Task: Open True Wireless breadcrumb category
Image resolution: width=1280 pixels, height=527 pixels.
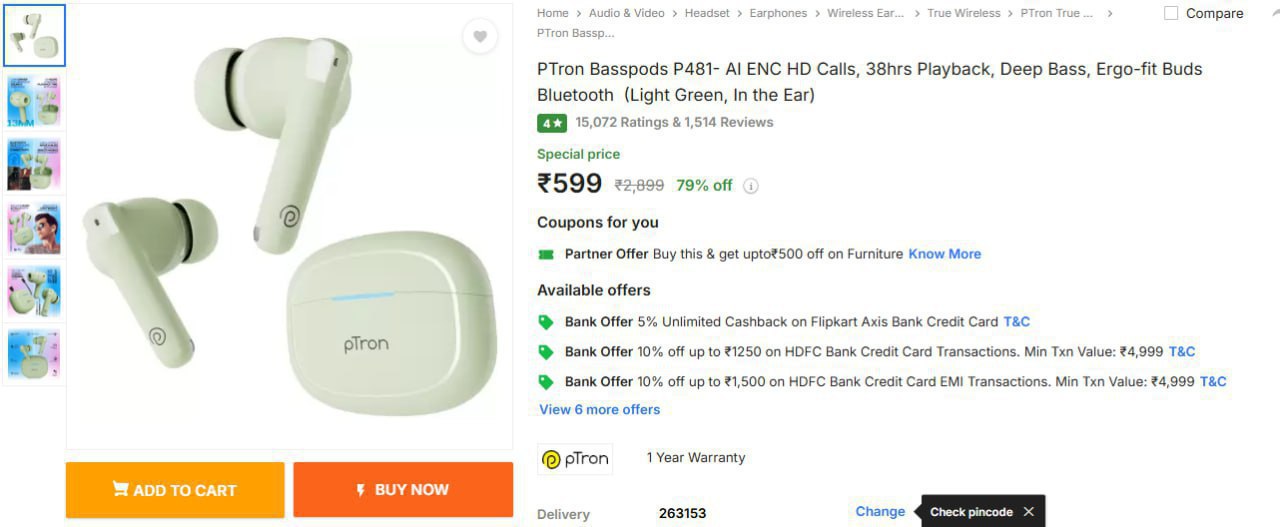Action: click(963, 13)
